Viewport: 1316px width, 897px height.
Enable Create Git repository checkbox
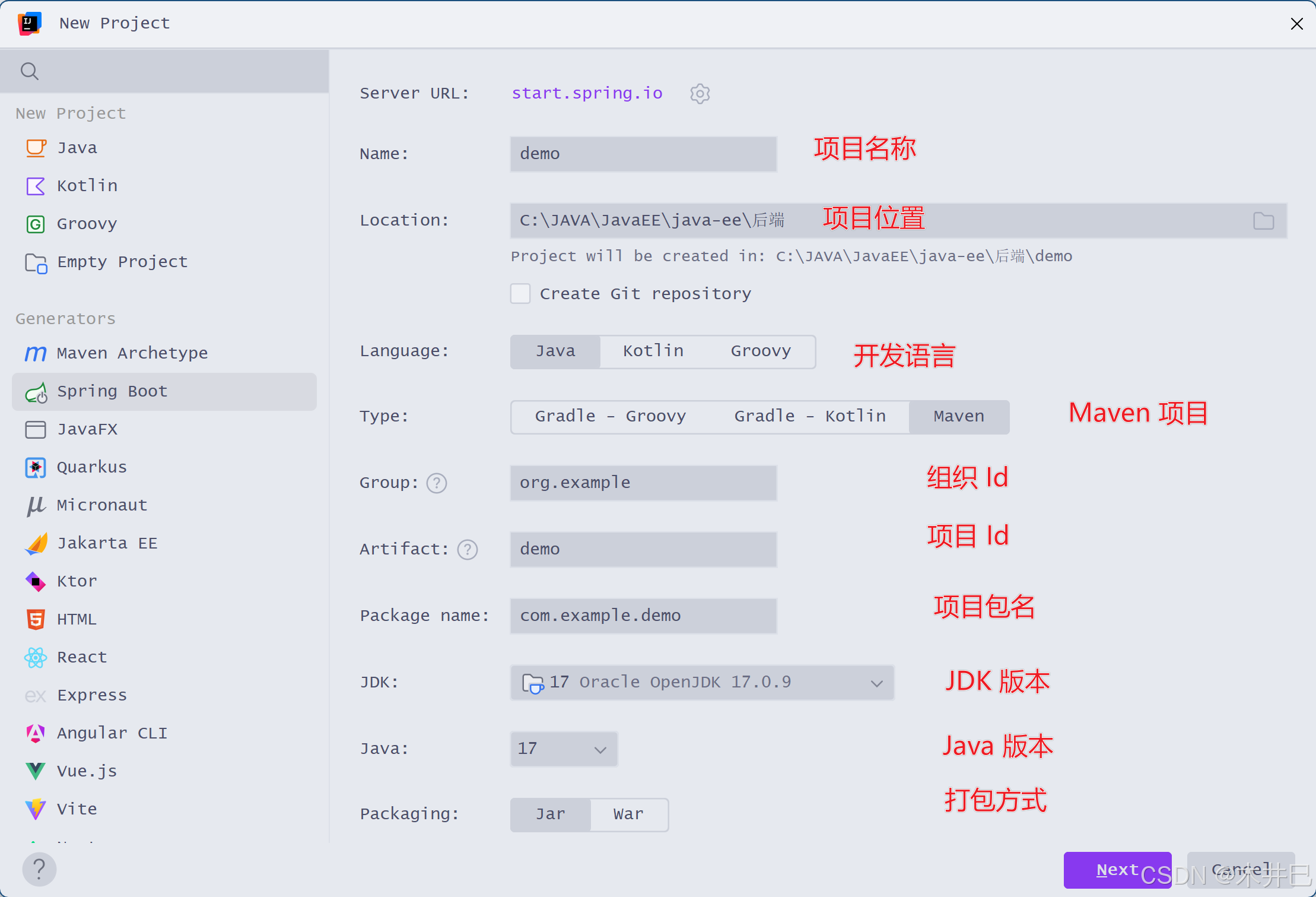pyautogui.click(x=520, y=294)
